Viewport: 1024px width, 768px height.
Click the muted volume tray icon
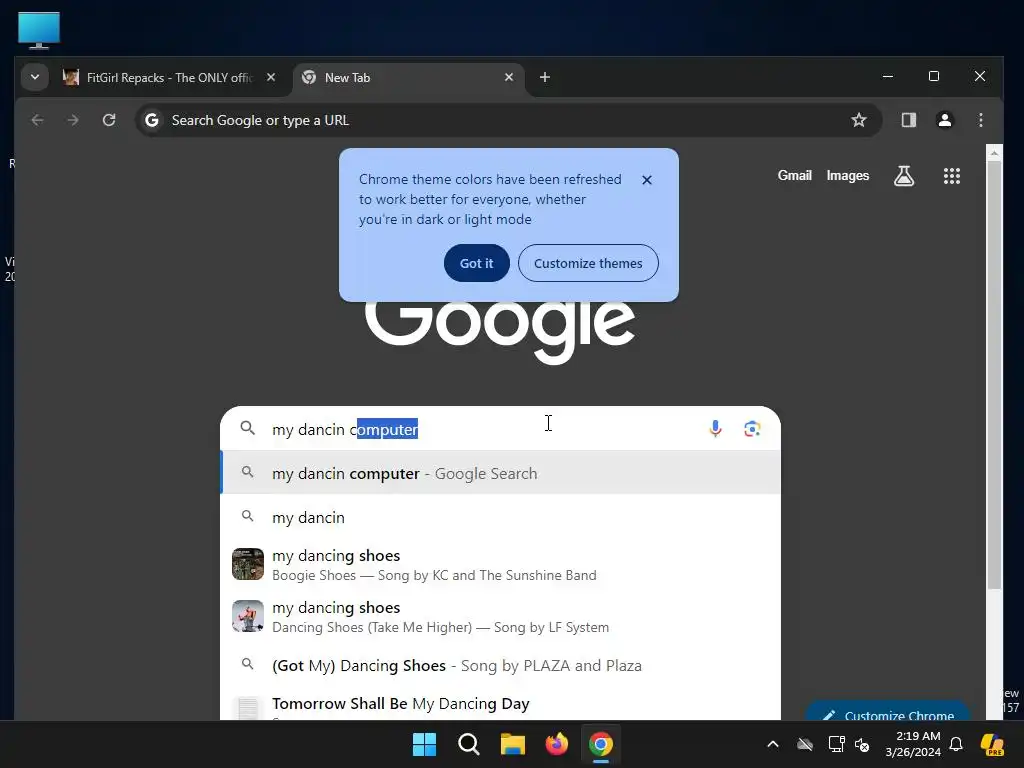862,744
